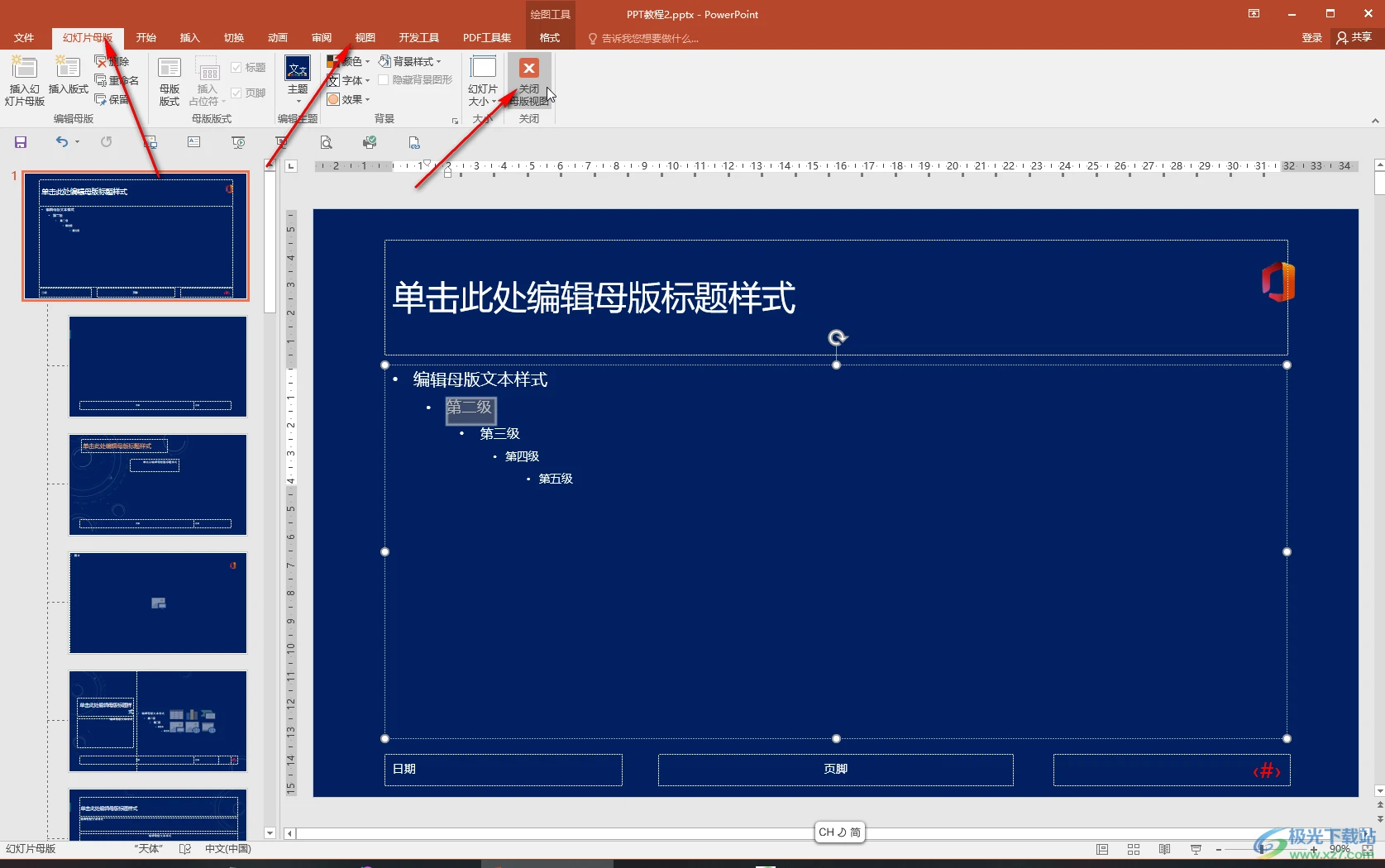This screenshot has height=868, width=1385.
Task: Enable 隐藏背景图形 hide background graphics checkbox
Action: pos(384,80)
